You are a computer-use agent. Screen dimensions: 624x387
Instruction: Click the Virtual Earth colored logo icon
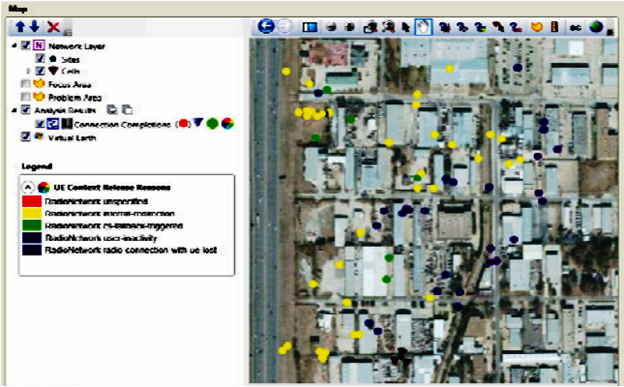click(39, 137)
